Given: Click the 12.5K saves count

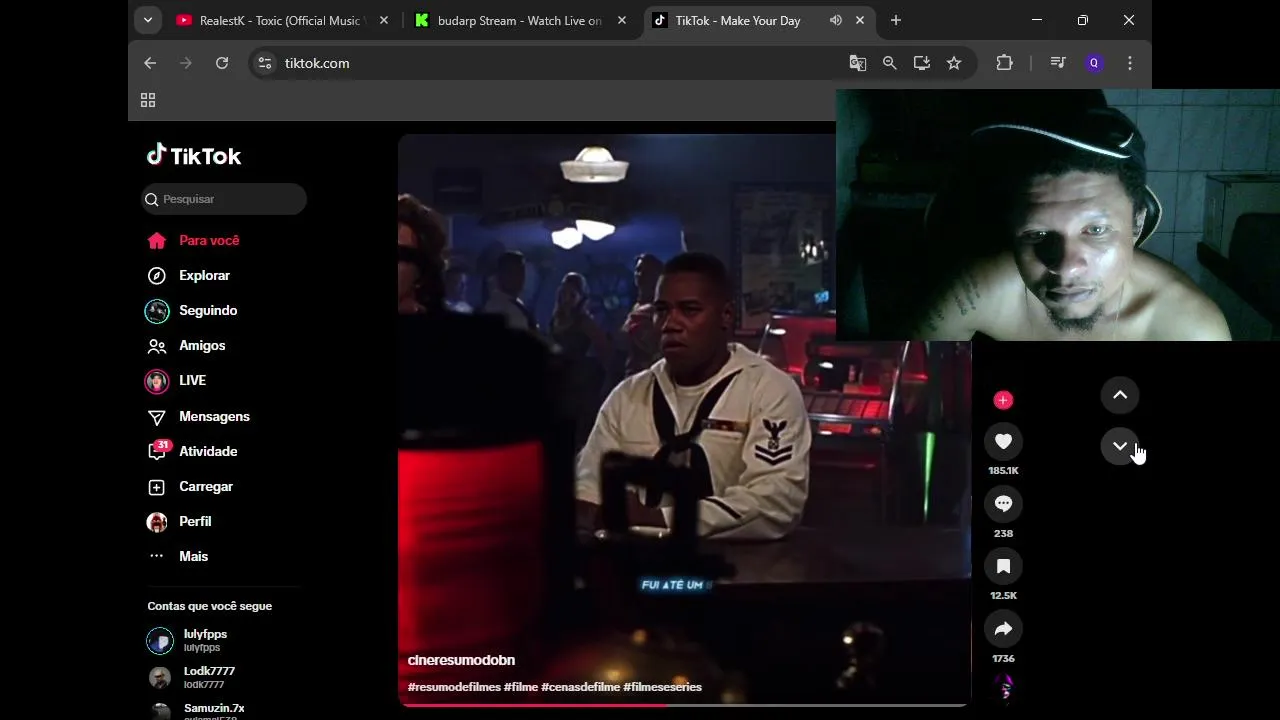Looking at the screenshot, I should 1003,596.
